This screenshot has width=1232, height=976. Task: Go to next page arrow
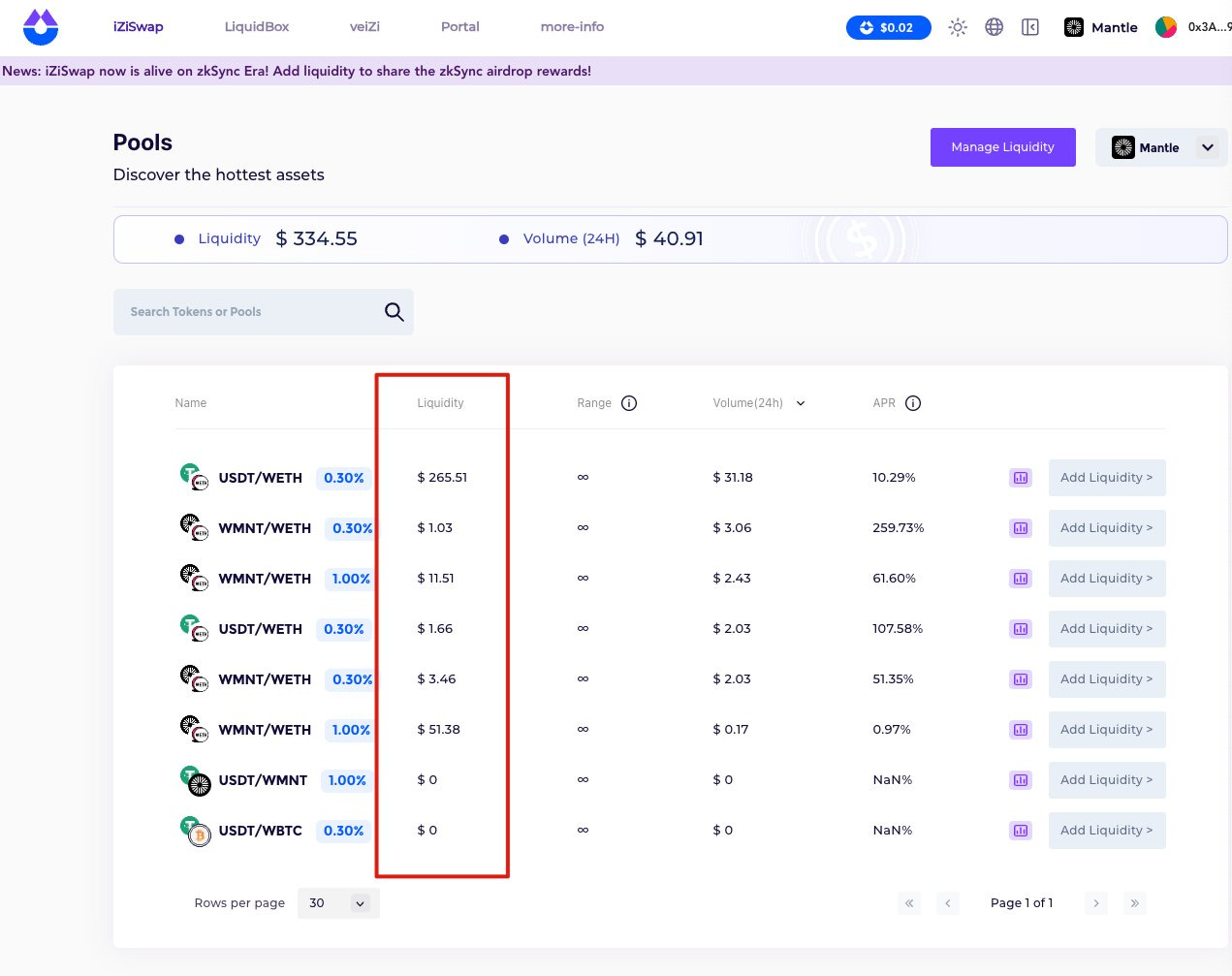click(1096, 903)
